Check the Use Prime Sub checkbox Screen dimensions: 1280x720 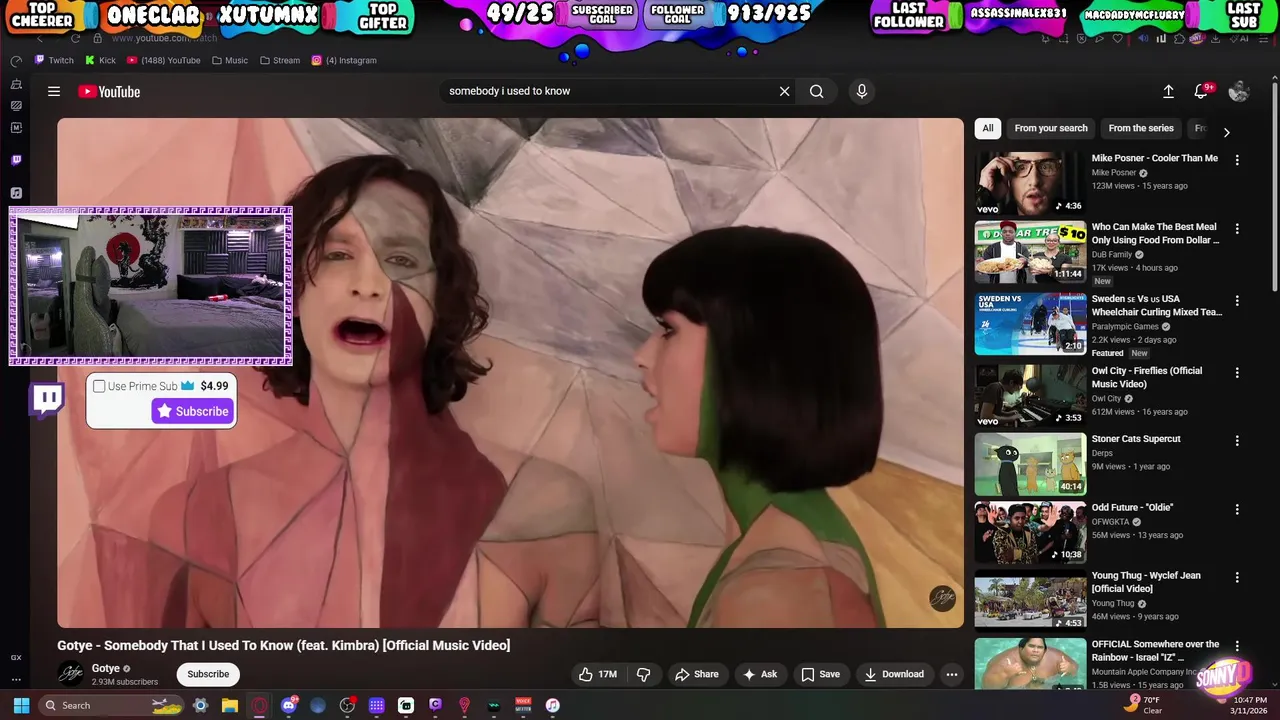(99, 386)
